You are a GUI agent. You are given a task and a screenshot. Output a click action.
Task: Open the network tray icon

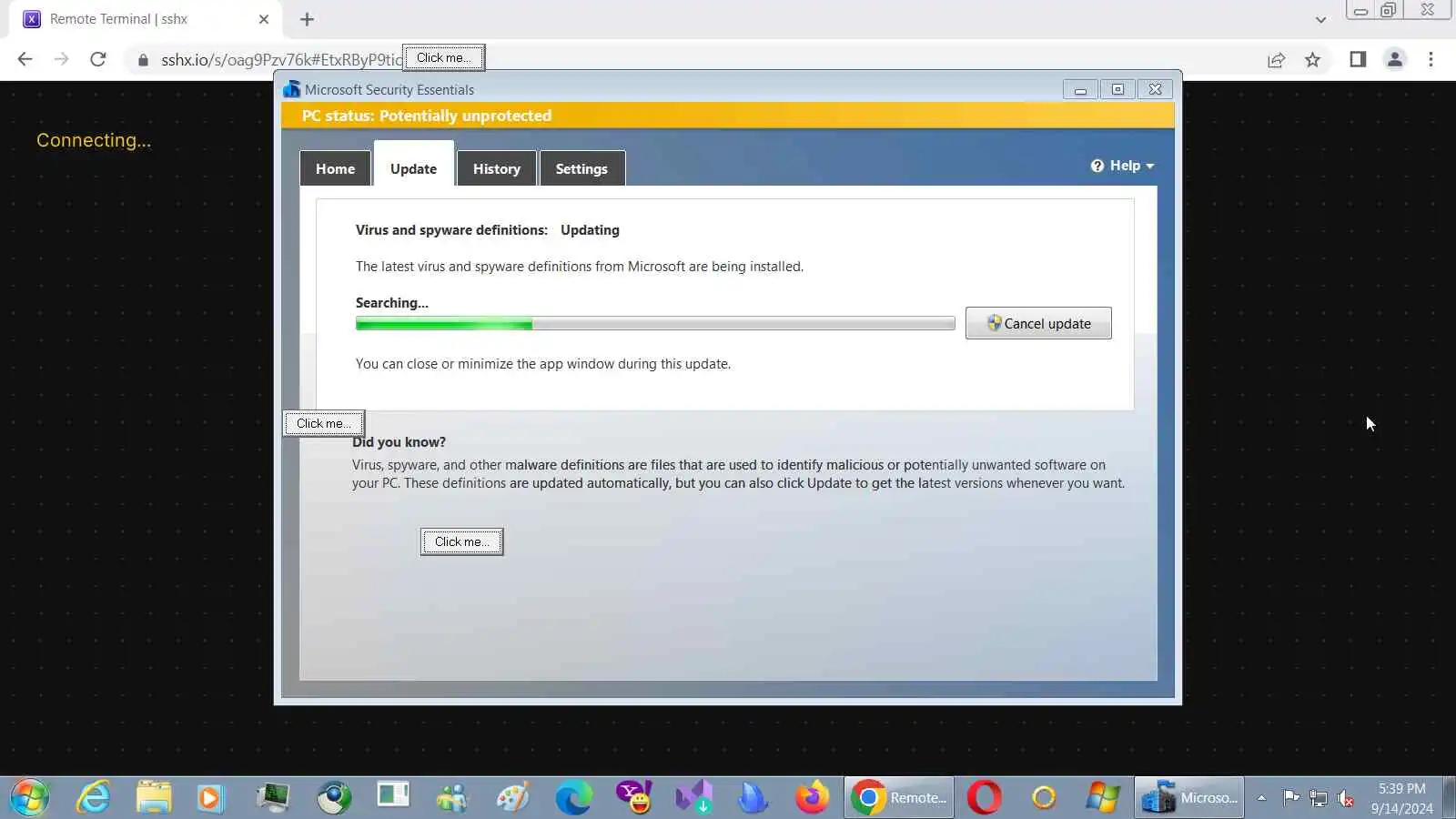pos(1319,798)
